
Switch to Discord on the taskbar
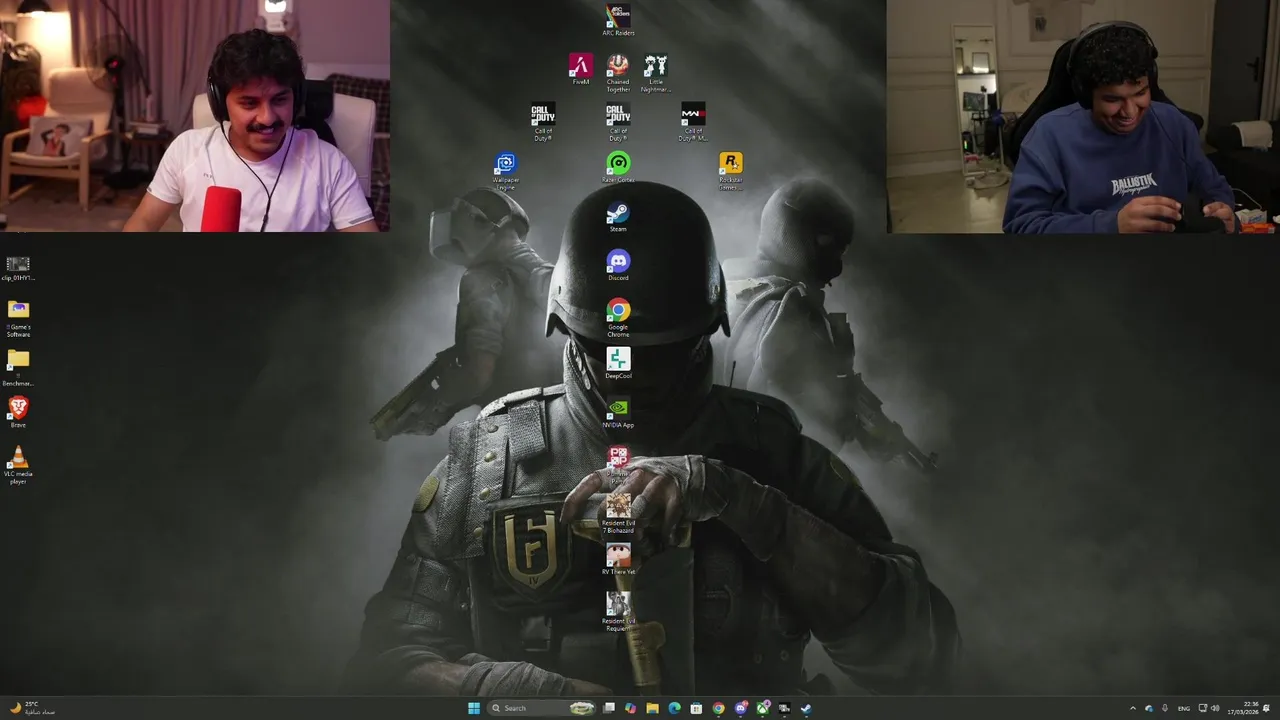(x=740, y=708)
